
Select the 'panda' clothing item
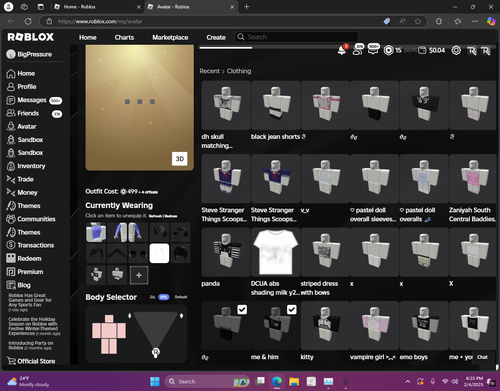point(226,252)
